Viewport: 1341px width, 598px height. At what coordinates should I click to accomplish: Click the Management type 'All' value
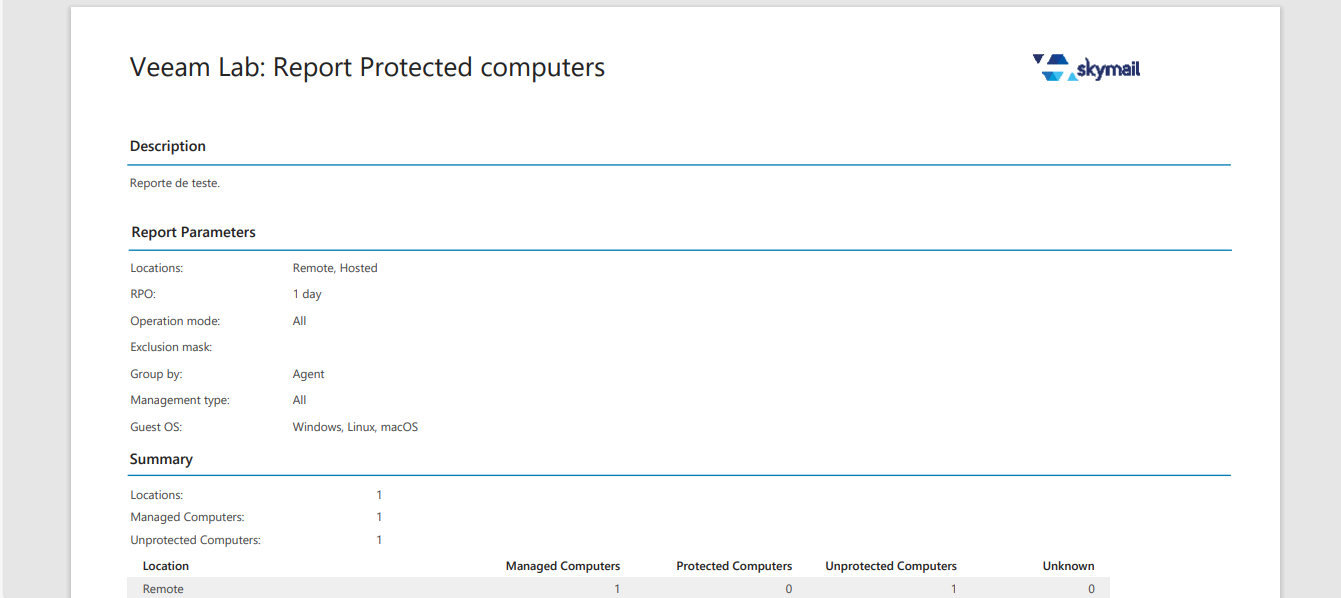tap(300, 400)
